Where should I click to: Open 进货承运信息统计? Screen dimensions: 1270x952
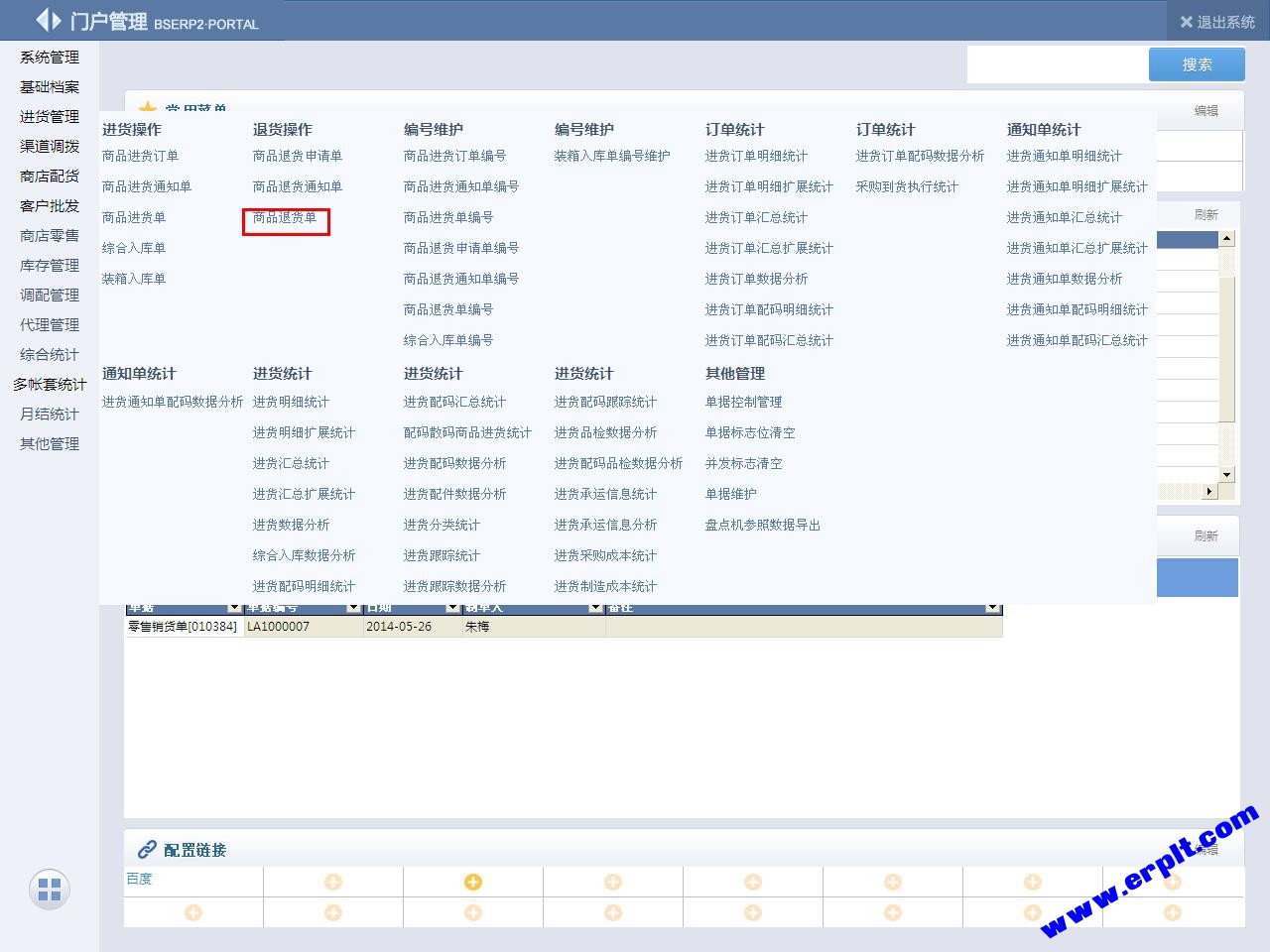(x=605, y=494)
